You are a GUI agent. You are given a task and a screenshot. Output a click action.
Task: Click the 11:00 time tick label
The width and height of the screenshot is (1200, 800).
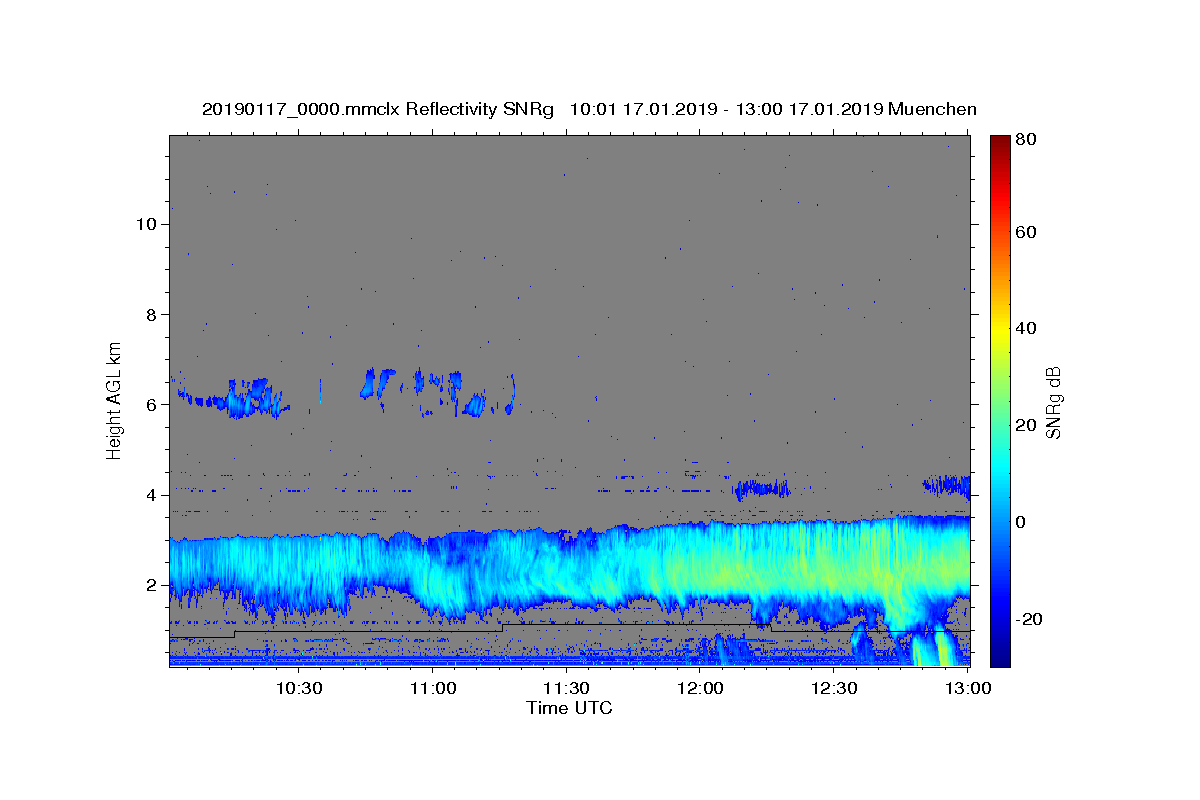[432, 688]
